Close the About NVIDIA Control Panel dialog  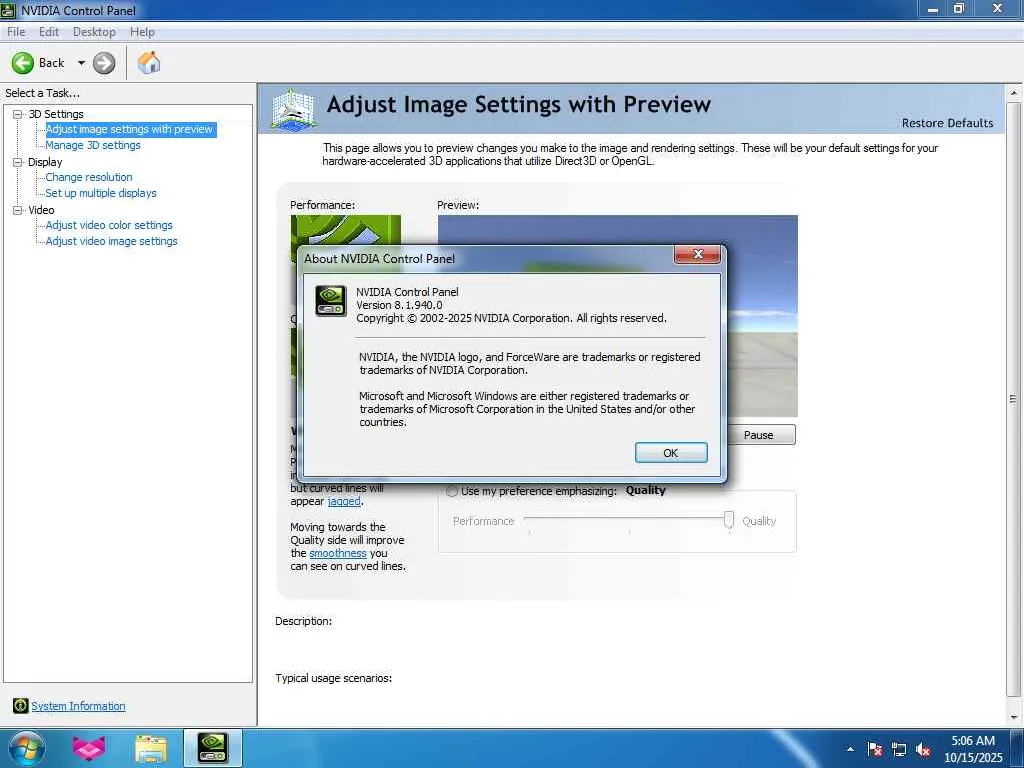point(697,255)
